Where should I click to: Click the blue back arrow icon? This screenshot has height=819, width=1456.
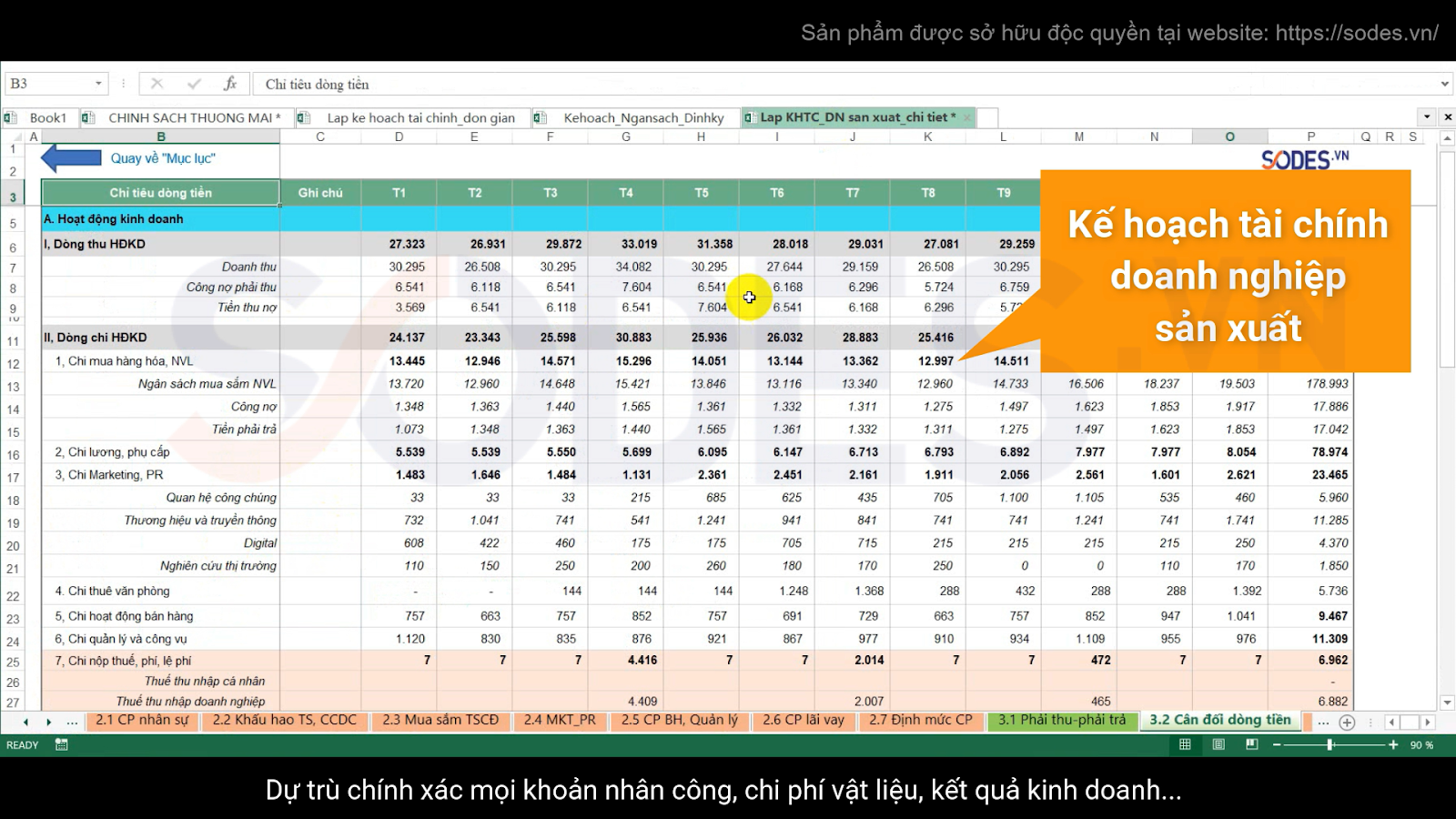pos(71,158)
